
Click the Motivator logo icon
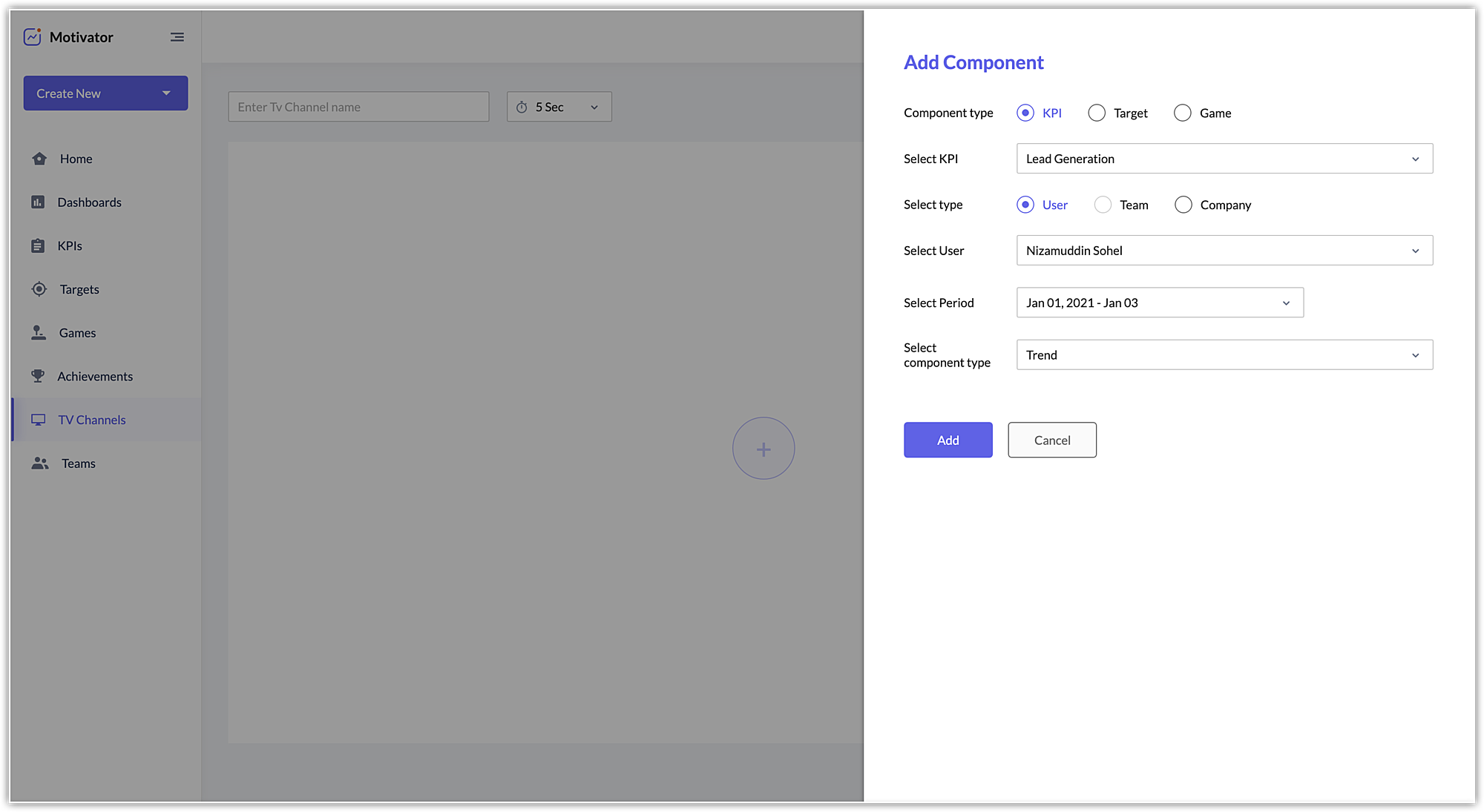coord(32,37)
